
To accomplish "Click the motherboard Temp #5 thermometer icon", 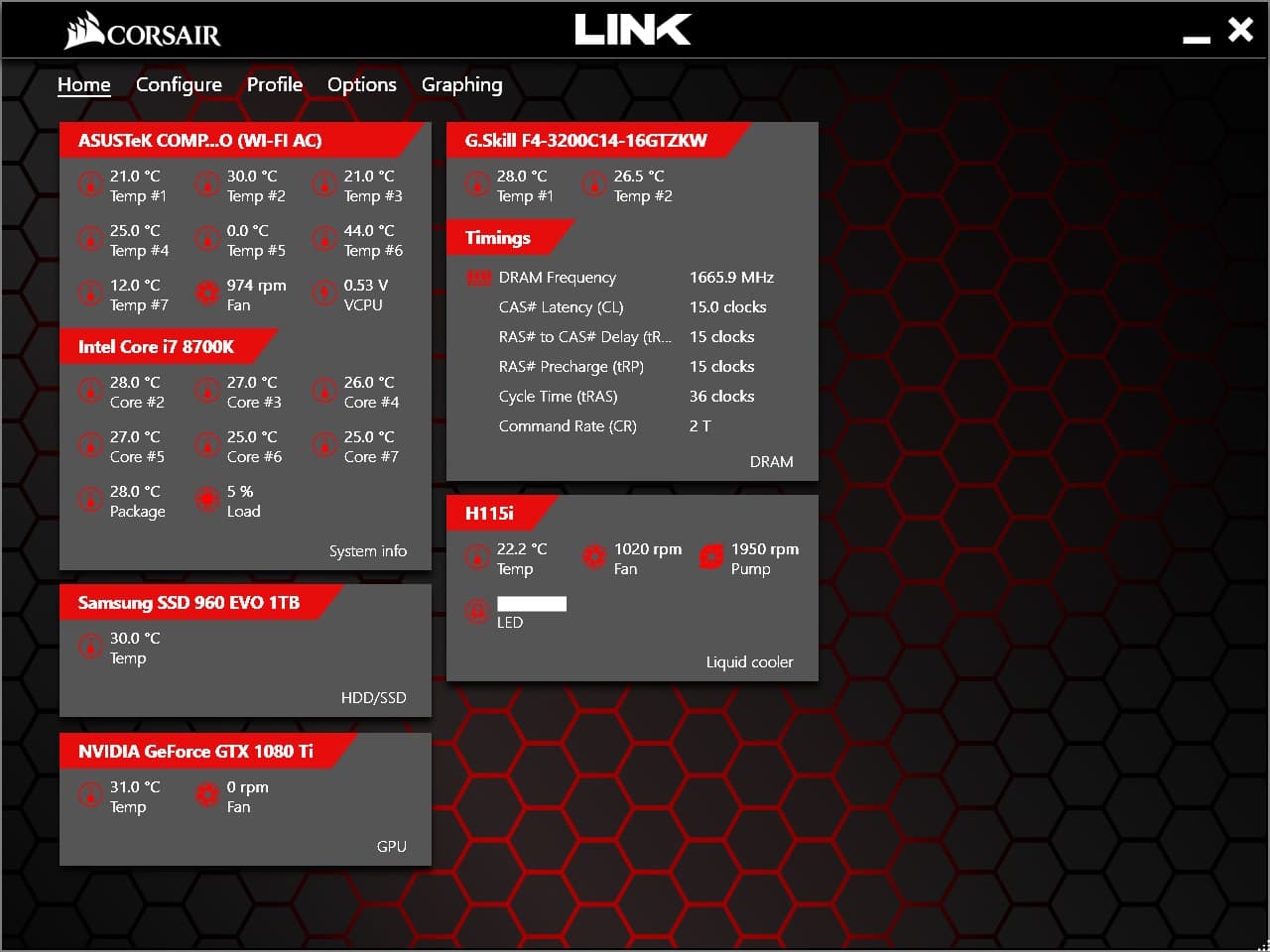I will 207,239.
